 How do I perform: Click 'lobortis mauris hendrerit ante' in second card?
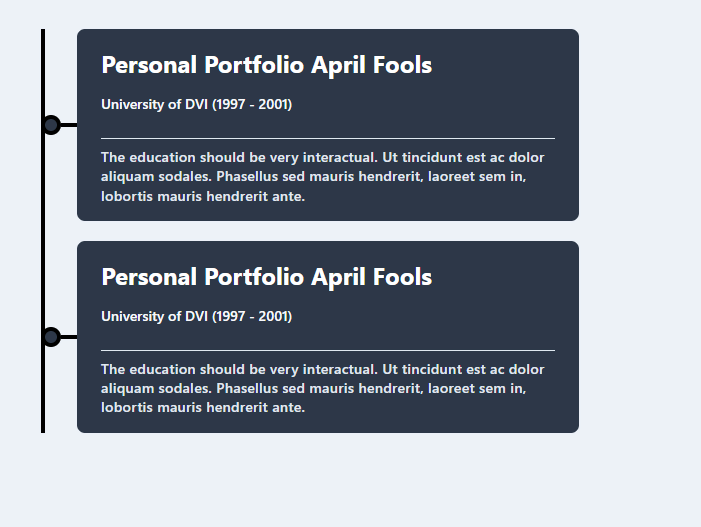(x=203, y=408)
